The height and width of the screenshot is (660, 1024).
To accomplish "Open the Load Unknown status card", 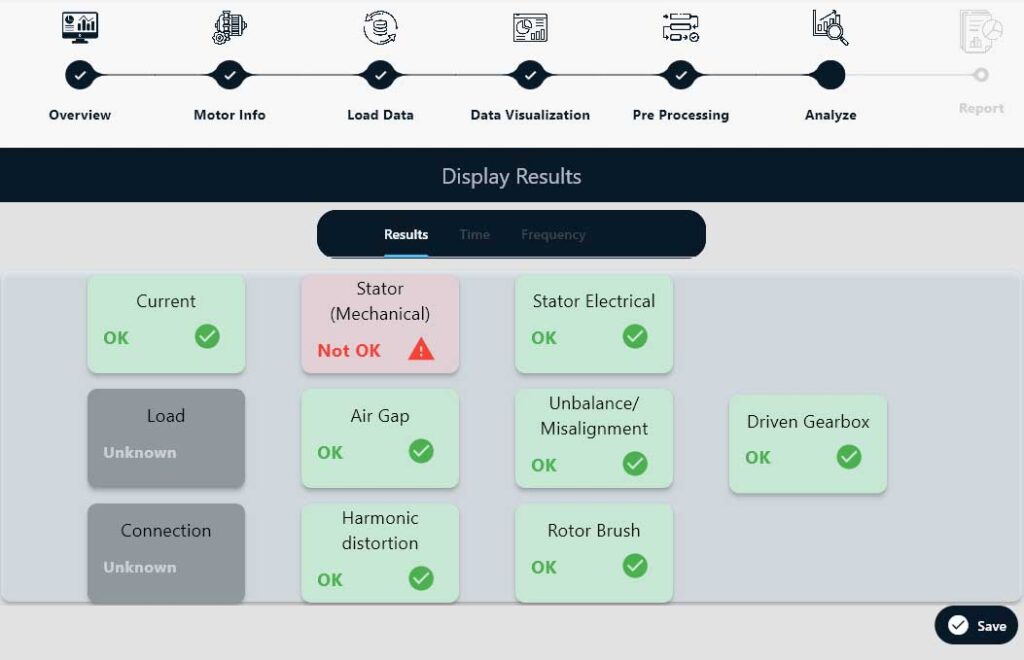I will click(166, 438).
